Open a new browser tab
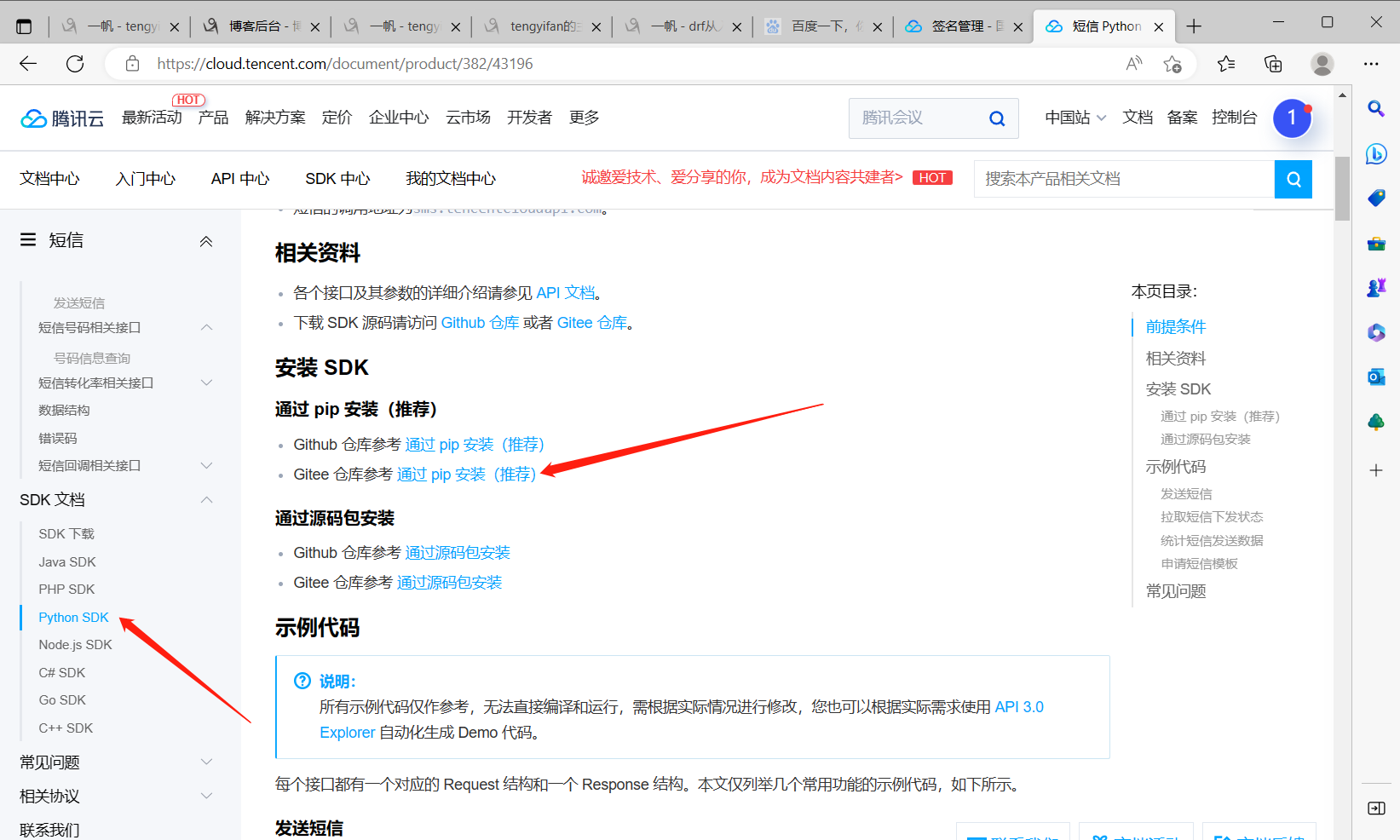The width and height of the screenshot is (1400, 840). point(1194,26)
